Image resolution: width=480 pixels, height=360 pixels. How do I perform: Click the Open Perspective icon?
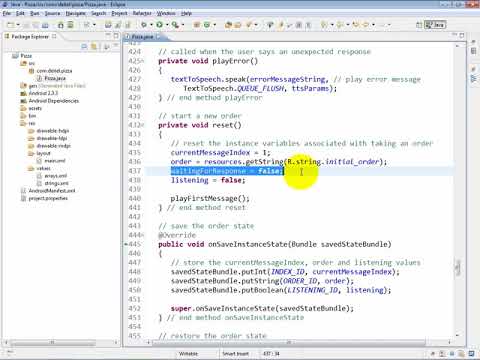pos(419,25)
